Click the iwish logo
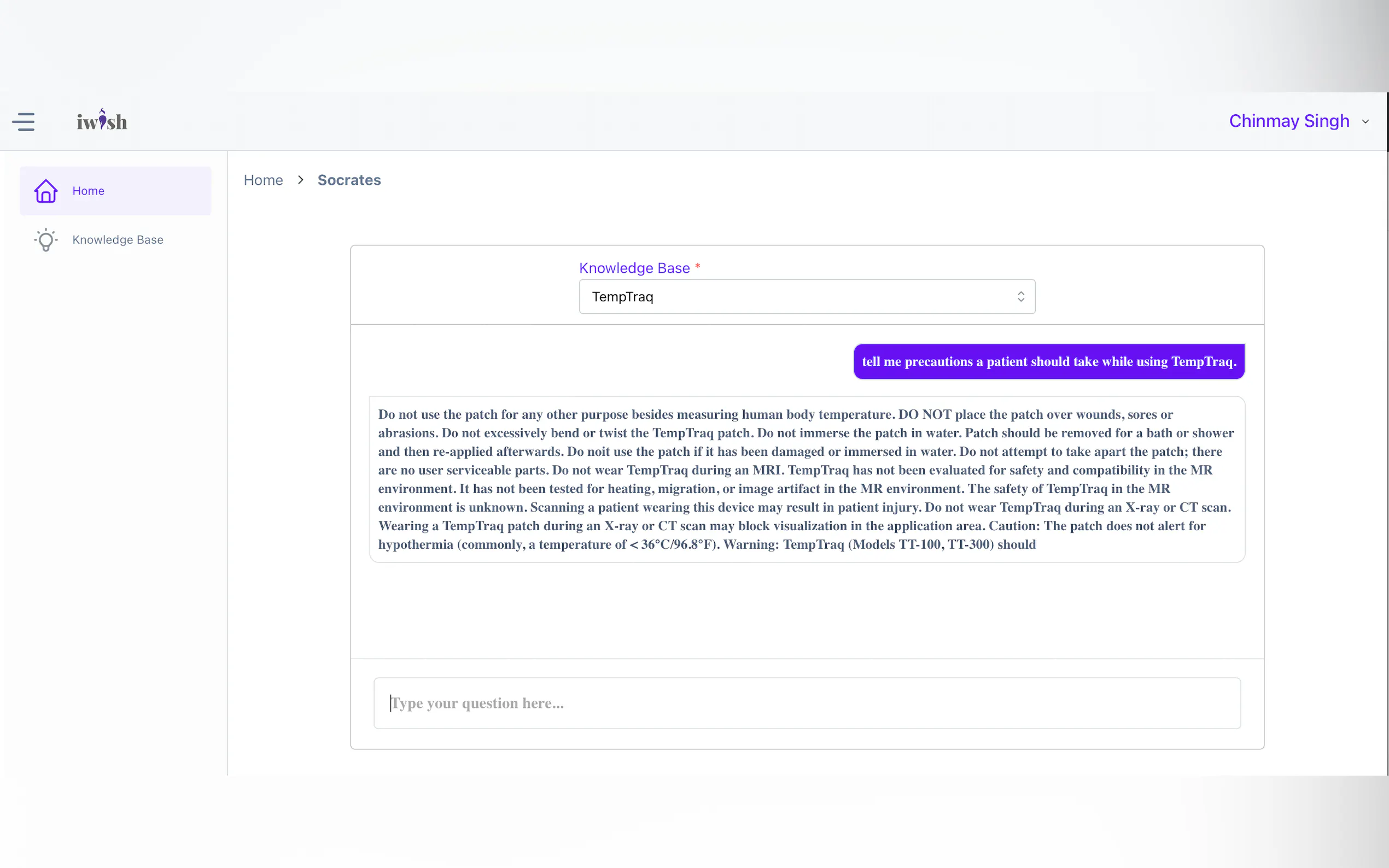 pos(102,121)
